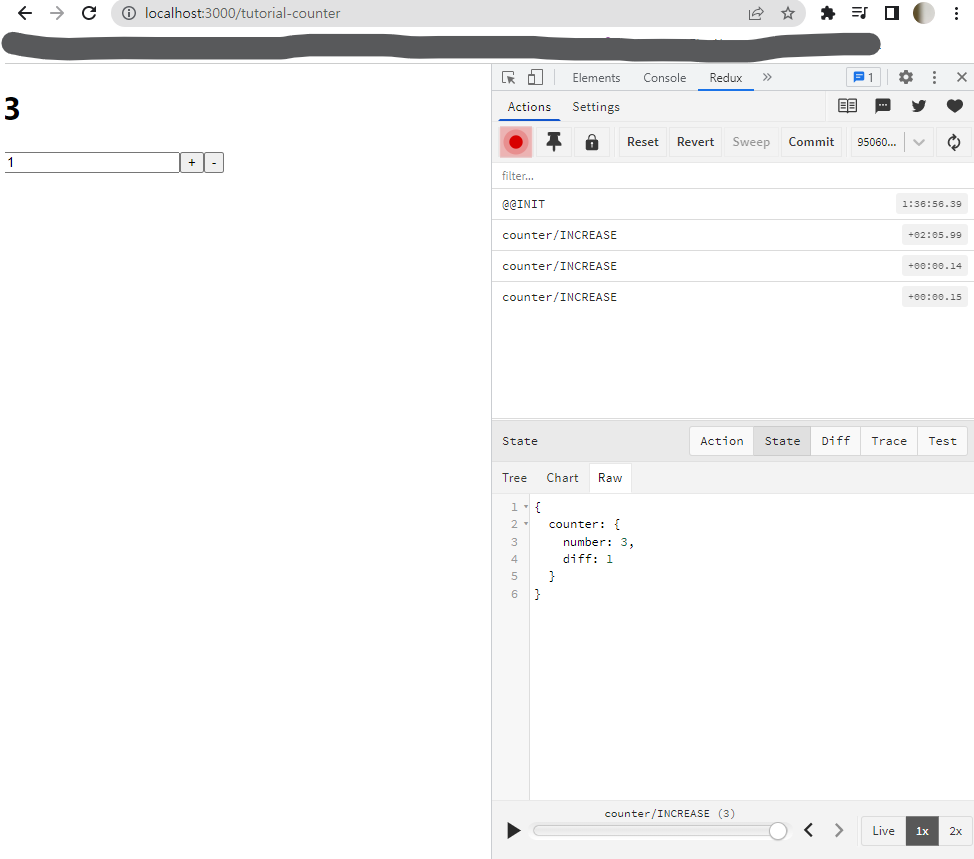Open the media control playlist icon
Viewport: 974px width, 859px height.
[860, 13]
